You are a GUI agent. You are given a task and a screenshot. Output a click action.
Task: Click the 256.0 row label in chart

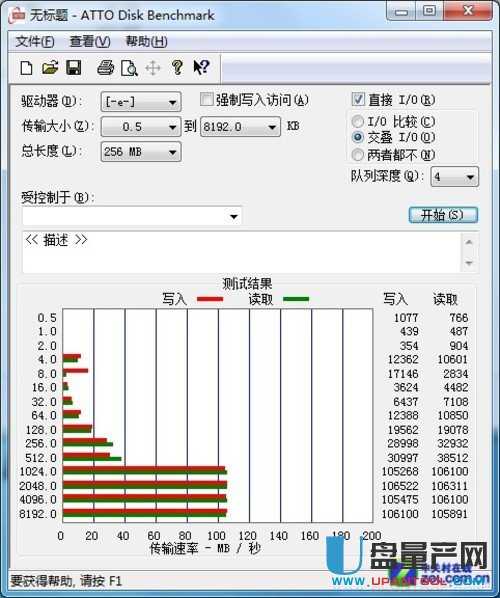coord(41,443)
